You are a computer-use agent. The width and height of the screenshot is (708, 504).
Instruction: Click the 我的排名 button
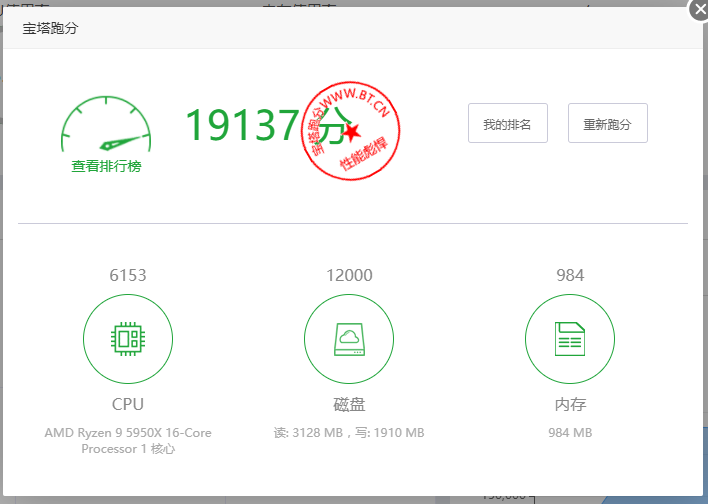[508, 123]
